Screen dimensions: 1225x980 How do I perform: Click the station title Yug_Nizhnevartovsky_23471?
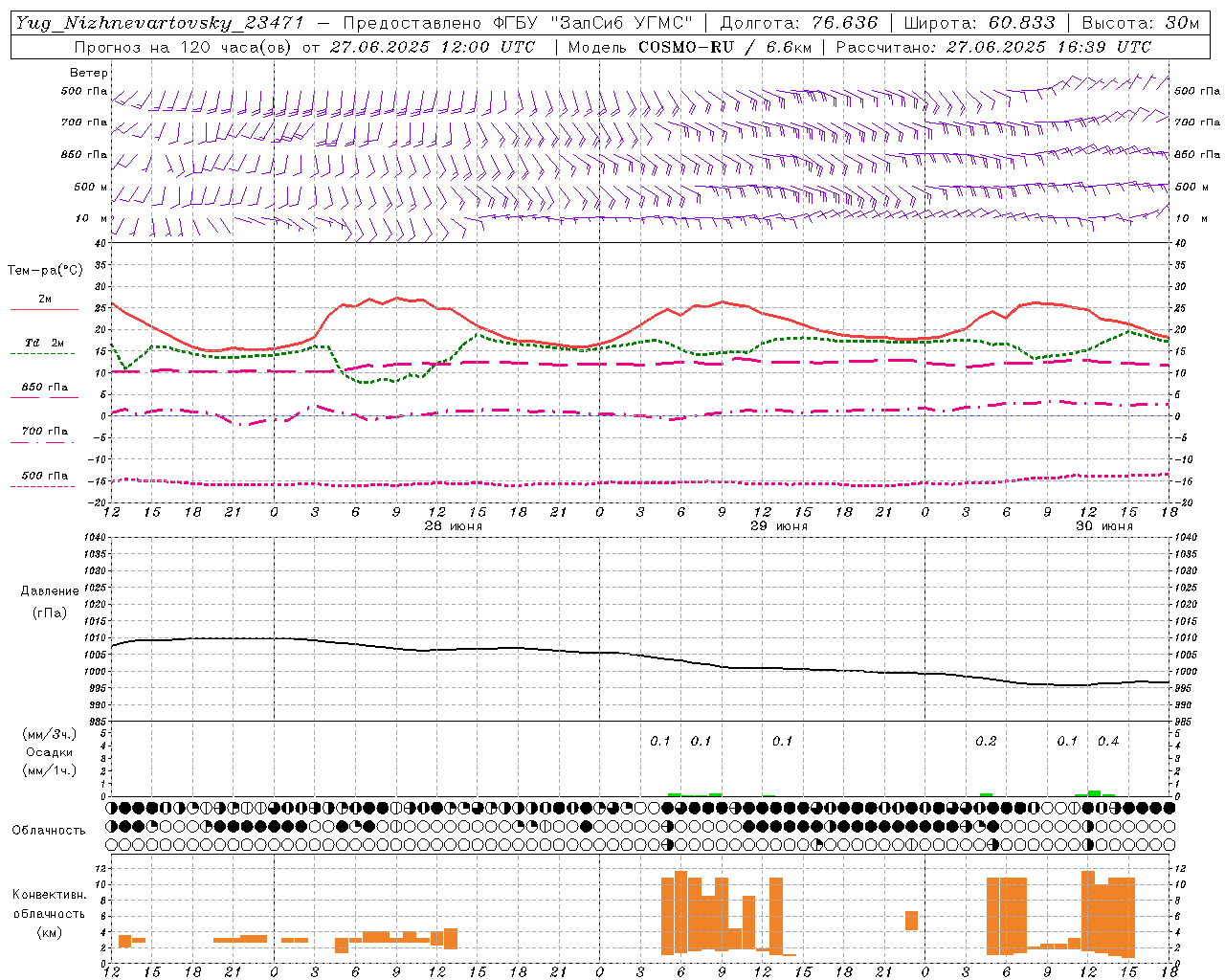click(159, 23)
